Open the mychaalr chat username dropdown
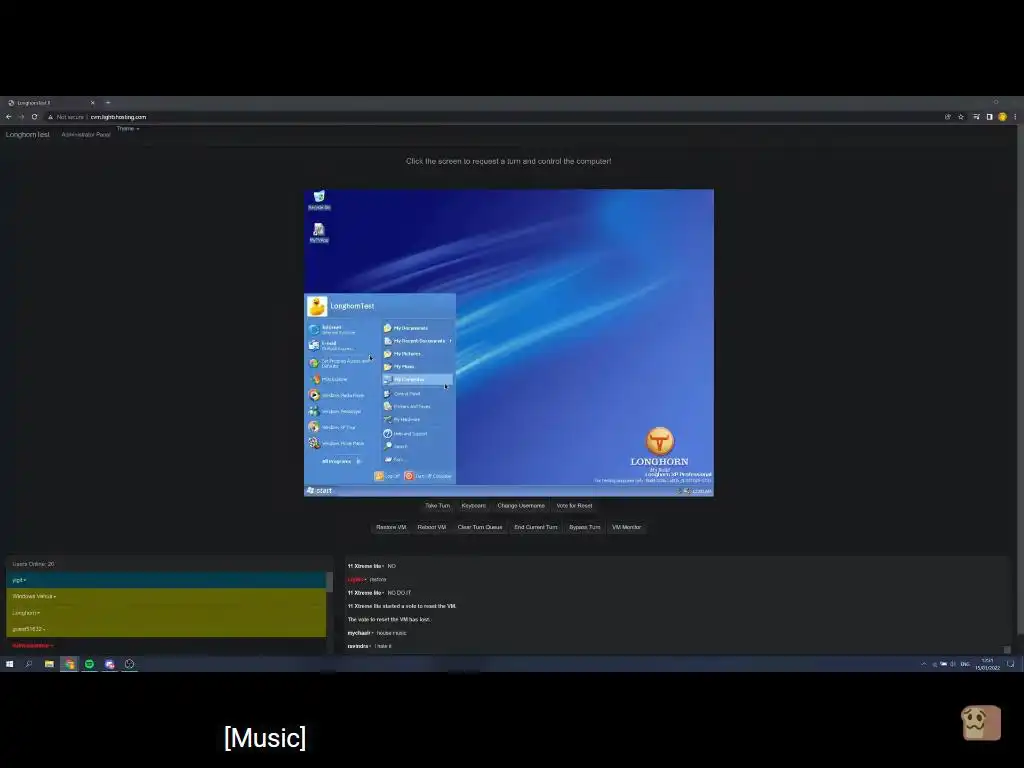1024x768 pixels. click(359, 633)
